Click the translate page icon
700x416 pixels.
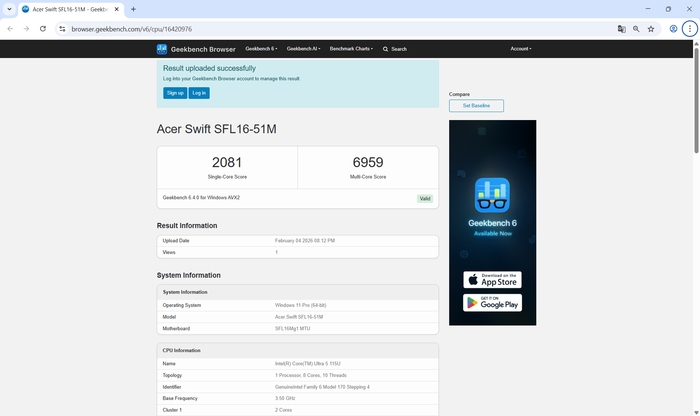(621, 29)
